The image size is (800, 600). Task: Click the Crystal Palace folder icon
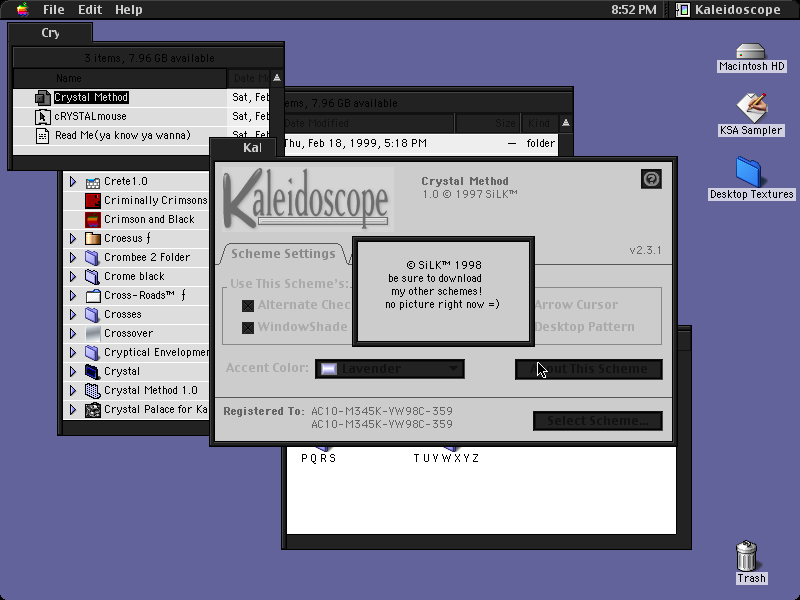(92, 410)
